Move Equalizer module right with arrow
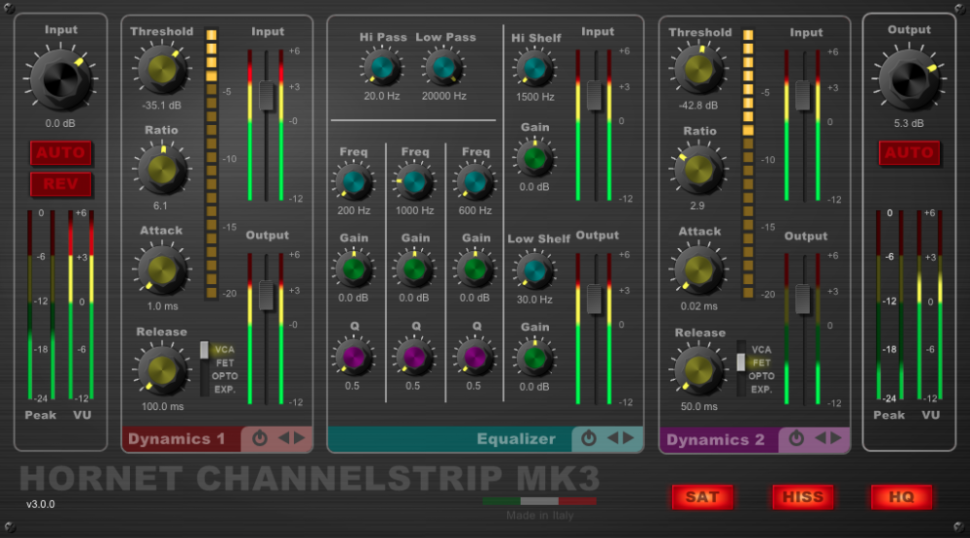The height and width of the screenshot is (538, 970). [627, 439]
